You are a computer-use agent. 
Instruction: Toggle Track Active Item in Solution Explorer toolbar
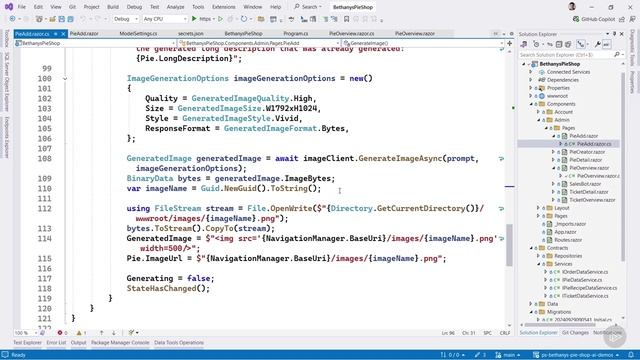pyautogui.click(x=580, y=44)
